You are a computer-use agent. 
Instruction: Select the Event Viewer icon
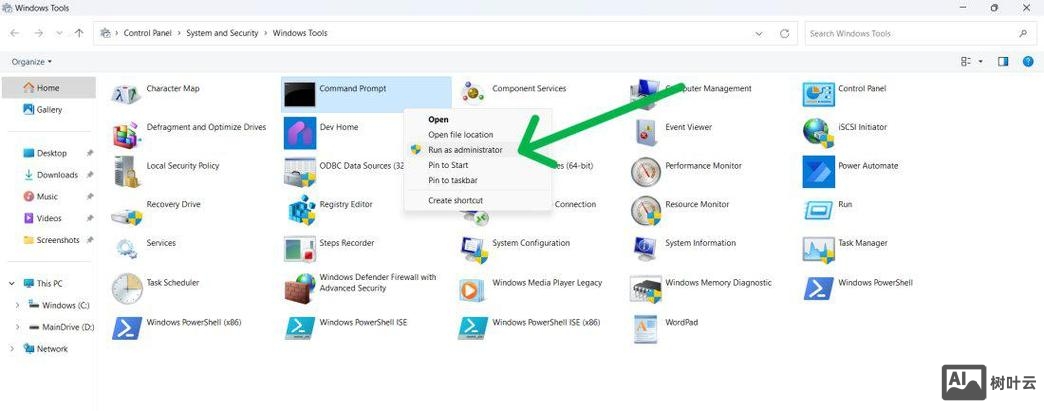pyautogui.click(x=646, y=132)
